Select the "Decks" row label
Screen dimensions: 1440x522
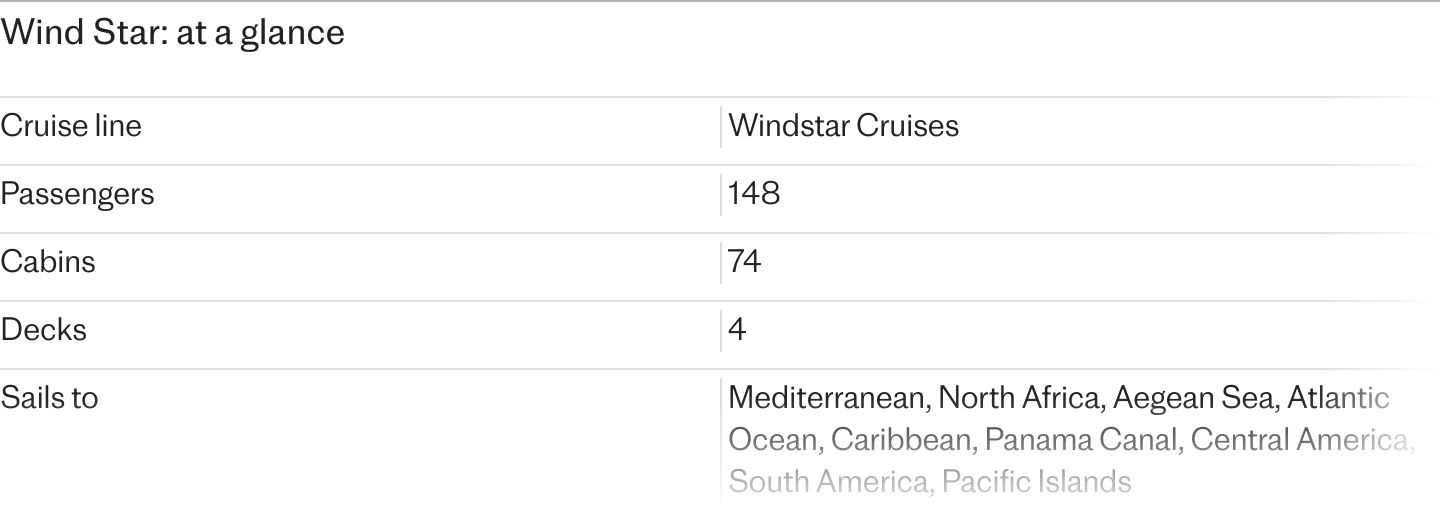click(x=44, y=329)
